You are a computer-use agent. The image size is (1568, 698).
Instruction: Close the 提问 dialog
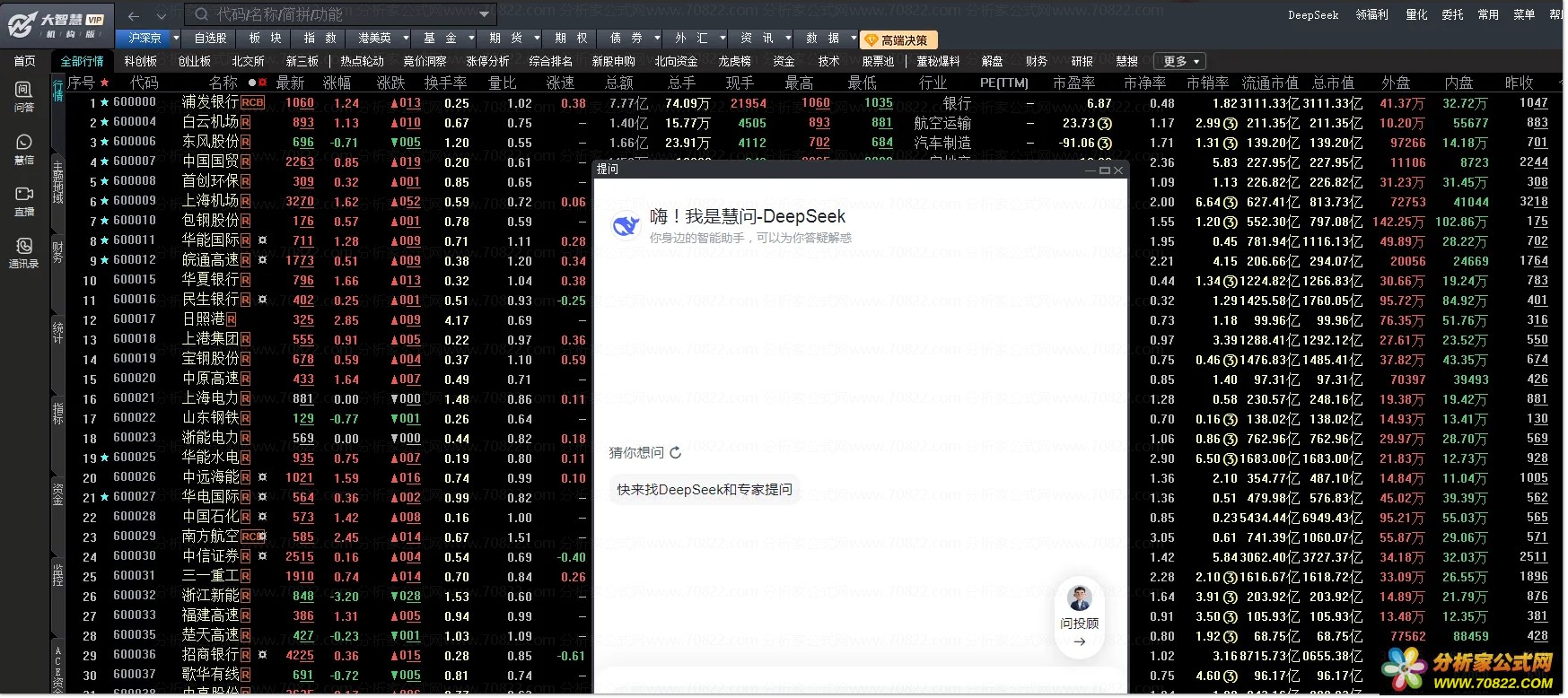coord(1118,170)
